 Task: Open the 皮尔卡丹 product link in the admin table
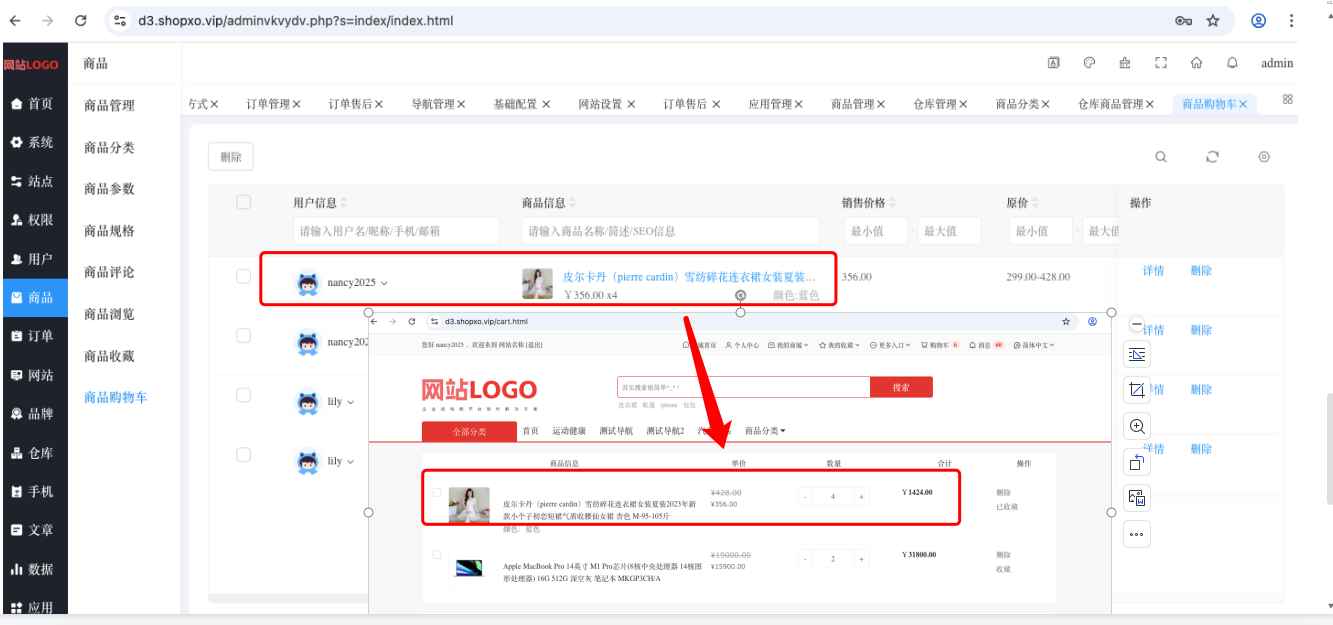689,276
